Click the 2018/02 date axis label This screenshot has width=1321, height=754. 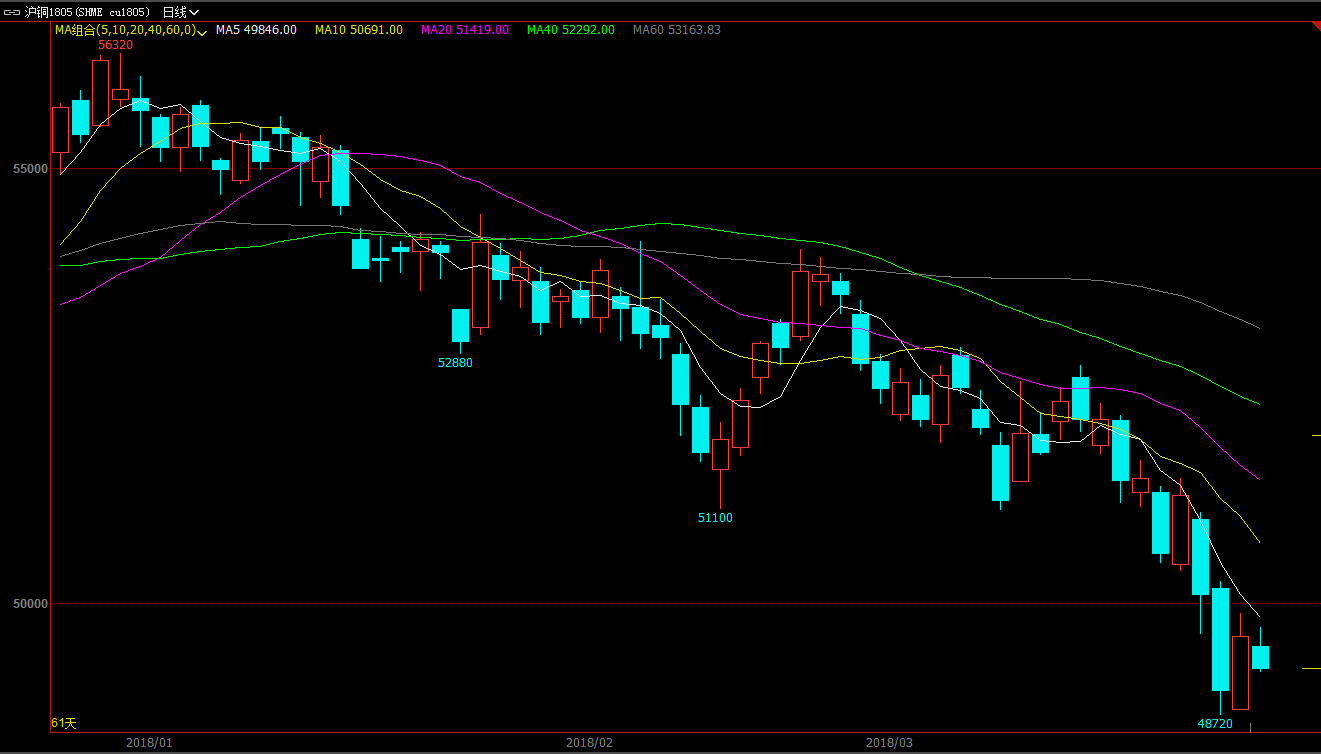[x=589, y=743]
